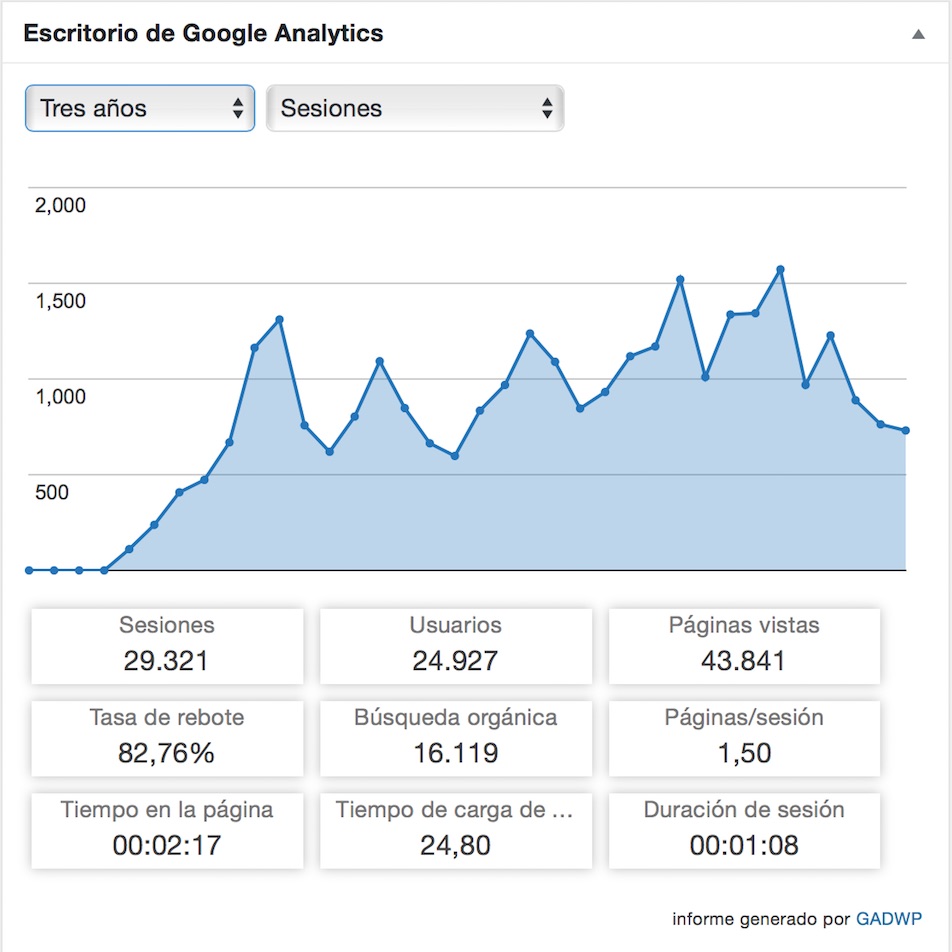Click the 500 axis label
The image size is (952, 952).
coord(52,492)
